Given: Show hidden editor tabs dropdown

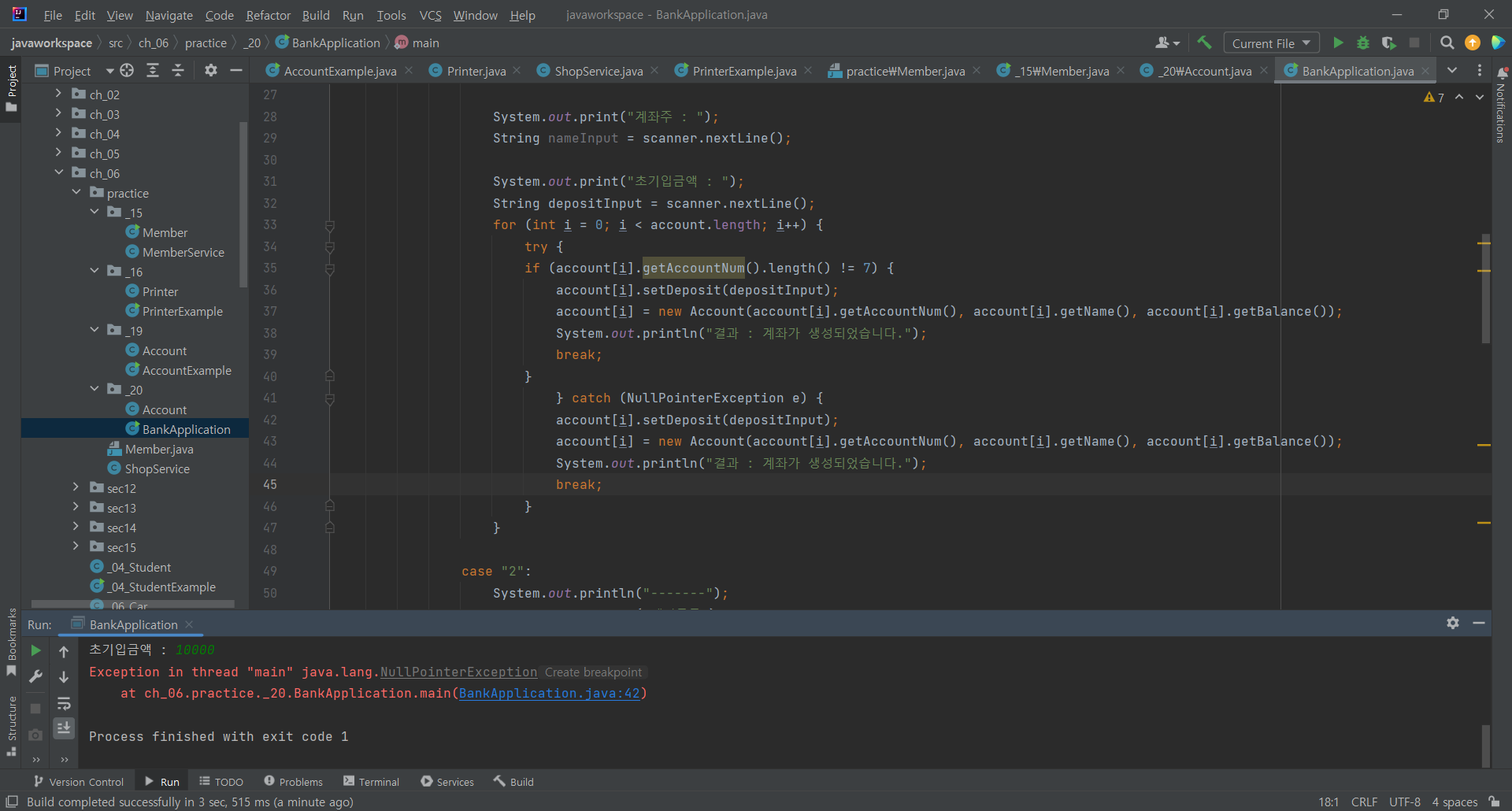Looking at the screenshot, I should pos(1452,70).
